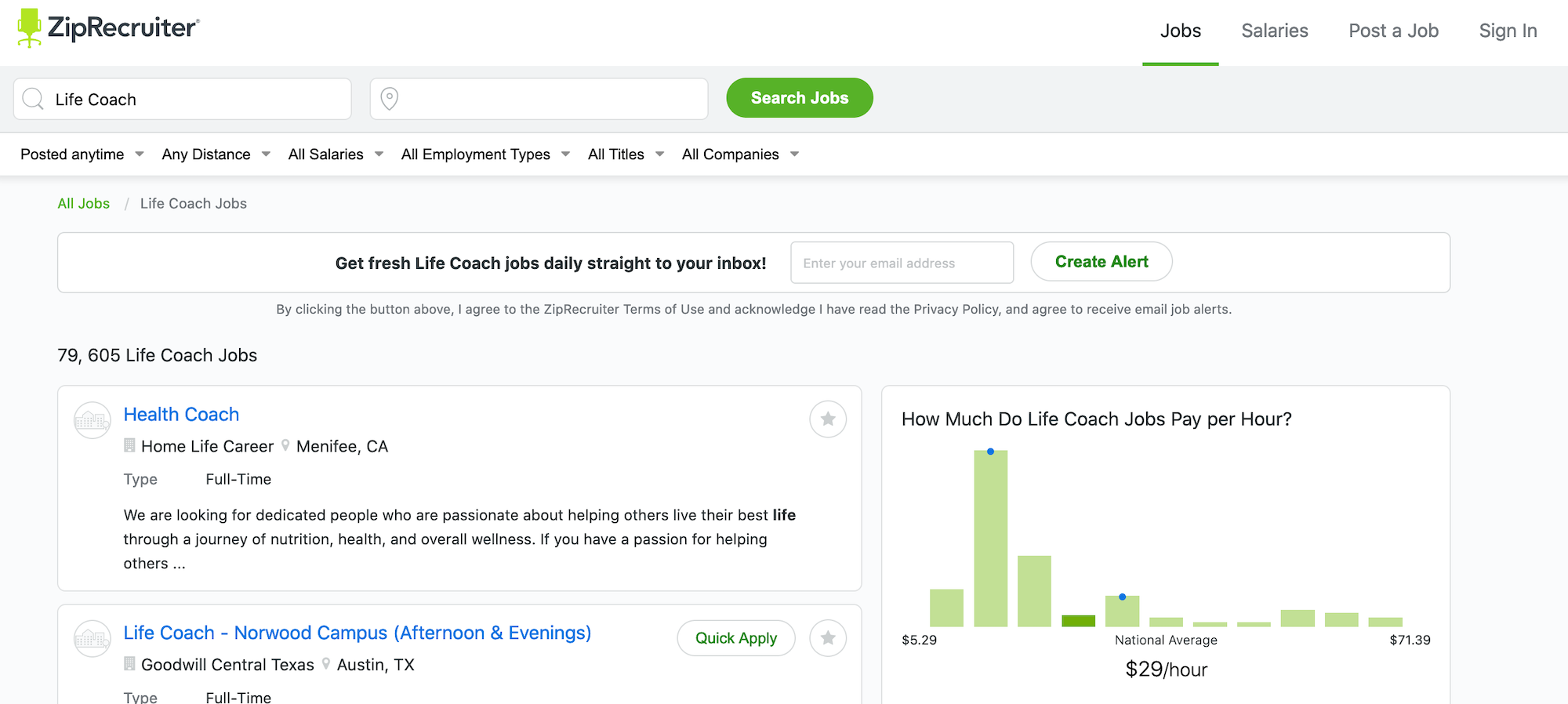Click the Search Jobs button

click(x=800, y=98)
